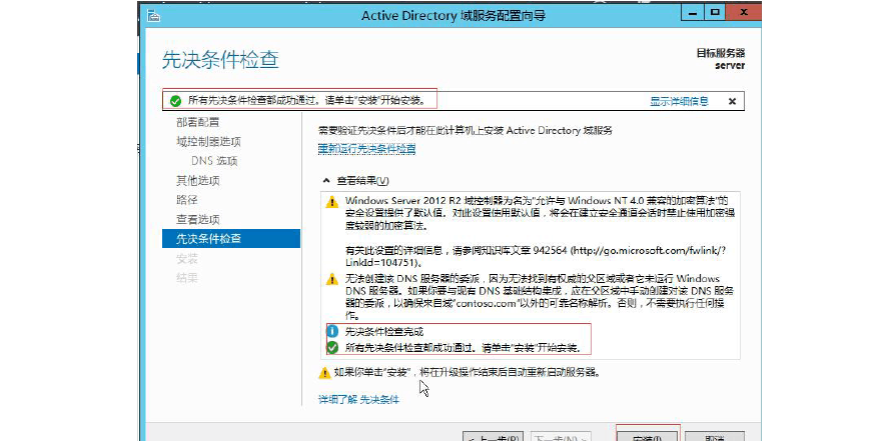Select the 路径 step in the sidebar
This screenshot has width=893, height=441.
pyautogui.click(x=187, y=200)
